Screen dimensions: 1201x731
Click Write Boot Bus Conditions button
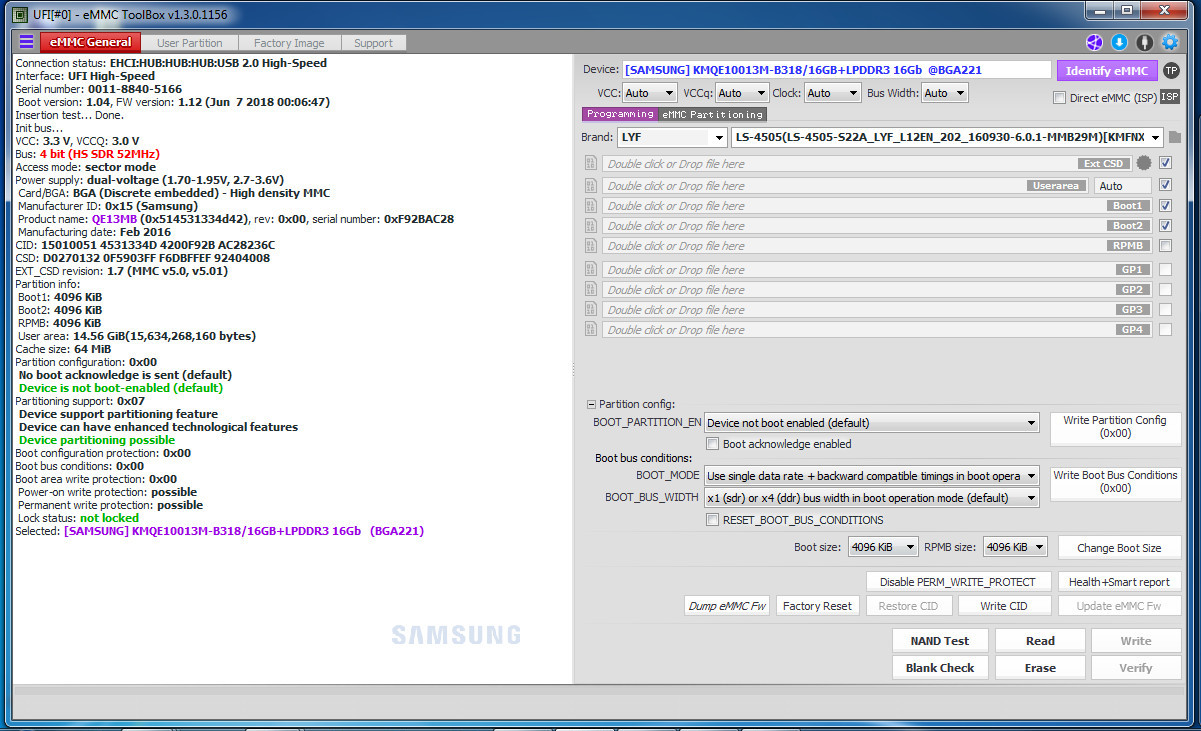(x=1115, y=482)
